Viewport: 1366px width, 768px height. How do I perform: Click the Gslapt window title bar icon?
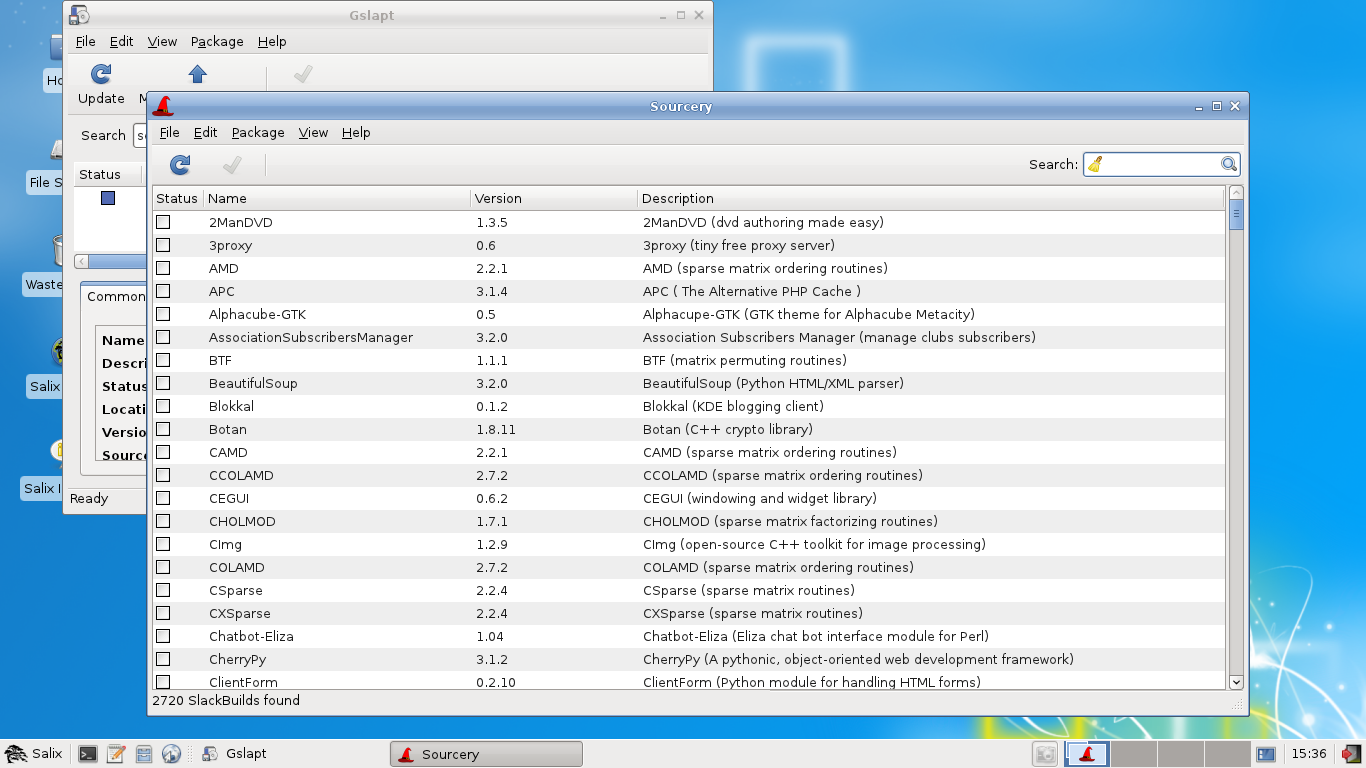[x=79, y=15]
